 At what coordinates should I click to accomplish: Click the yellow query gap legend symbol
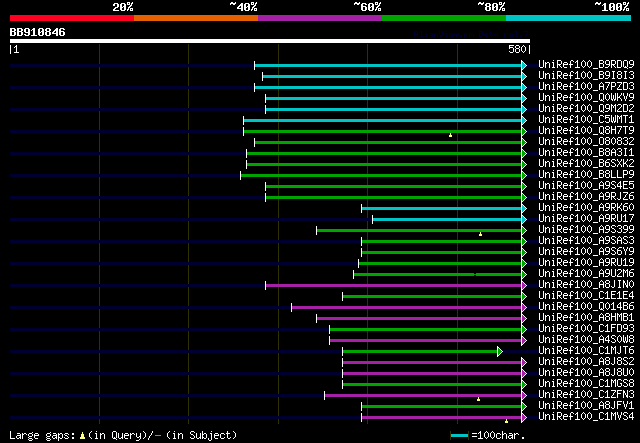82,436
